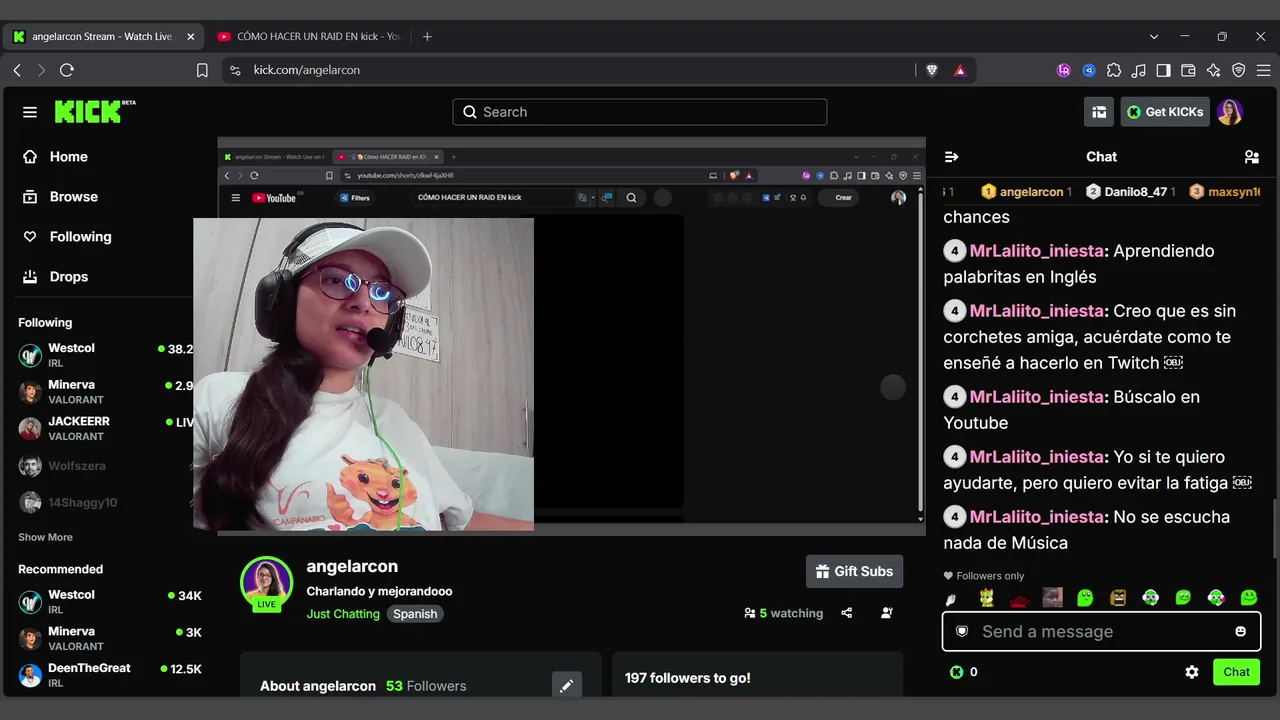Open Brave Wallet icon
This screenshot has height=720, width=1280.
[1189, 70]
